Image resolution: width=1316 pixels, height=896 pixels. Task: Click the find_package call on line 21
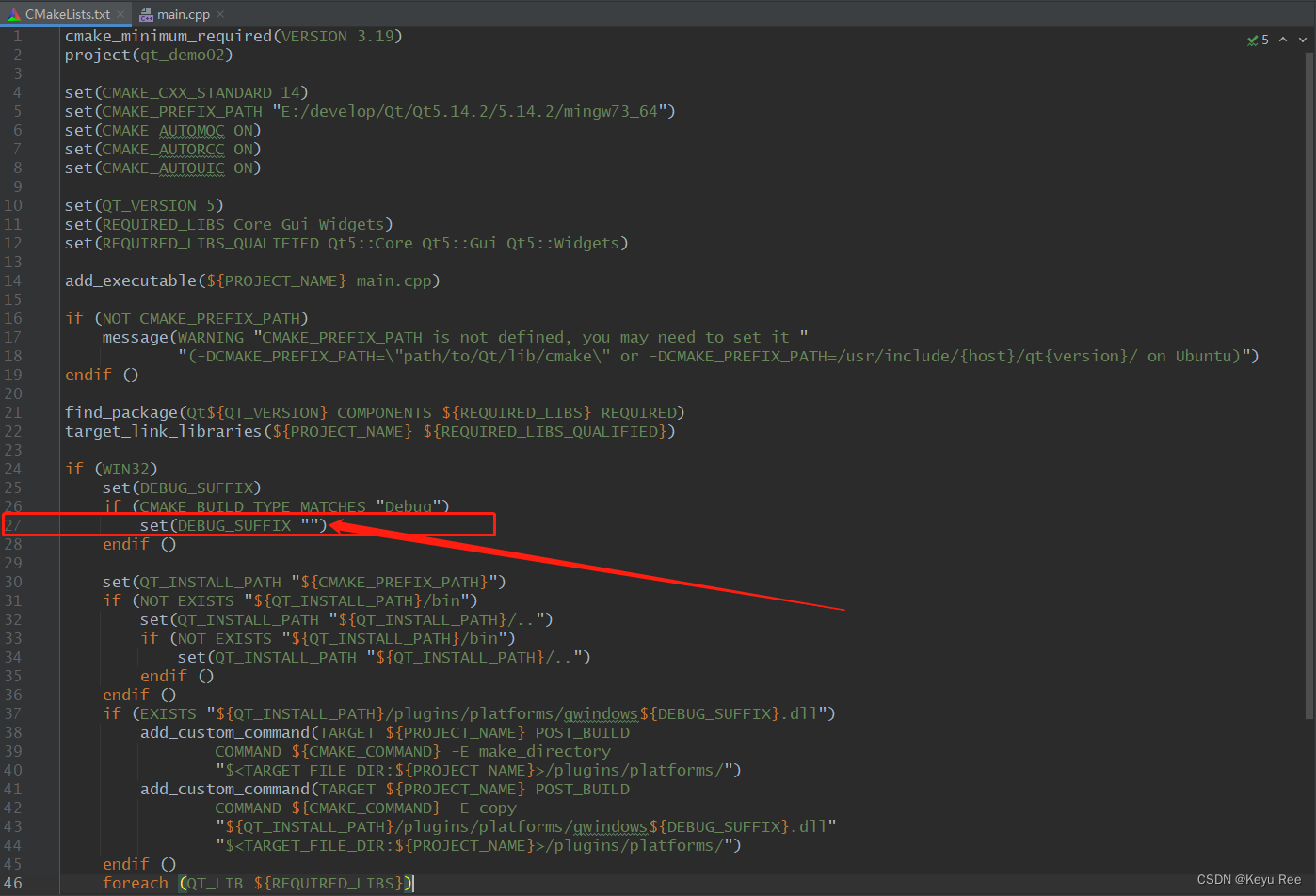(x=121, y=412)
